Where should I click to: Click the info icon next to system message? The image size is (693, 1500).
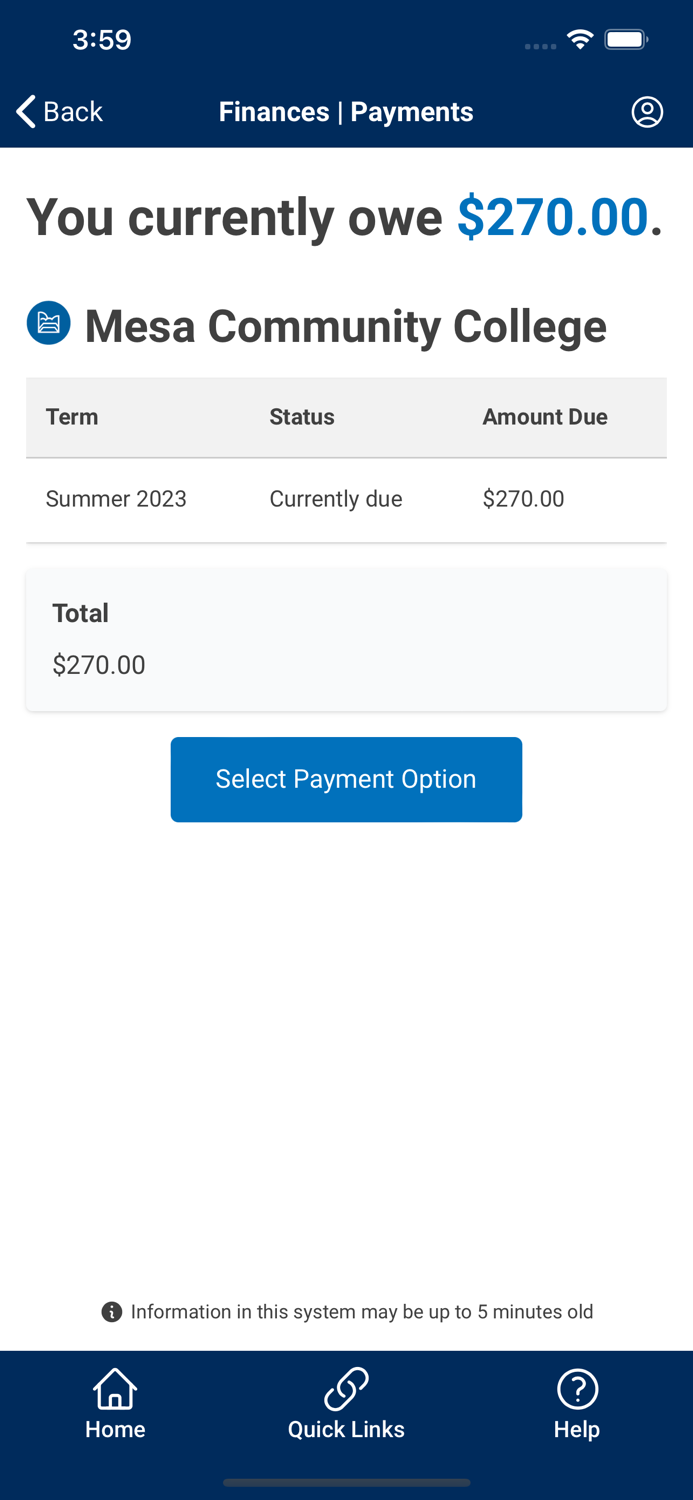tap(111, 1311)
